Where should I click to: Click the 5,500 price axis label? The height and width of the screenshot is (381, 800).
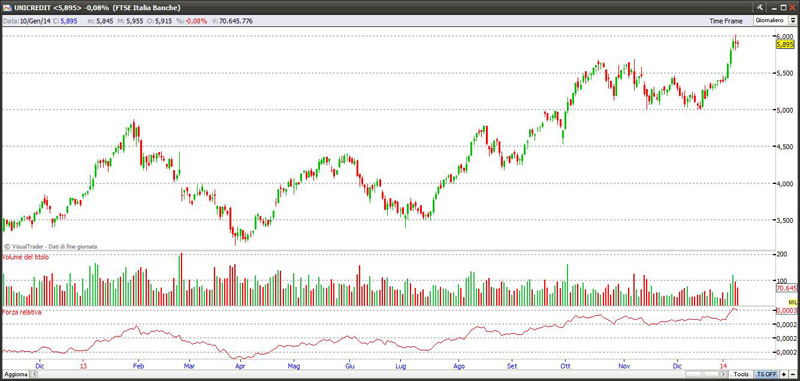785,73
